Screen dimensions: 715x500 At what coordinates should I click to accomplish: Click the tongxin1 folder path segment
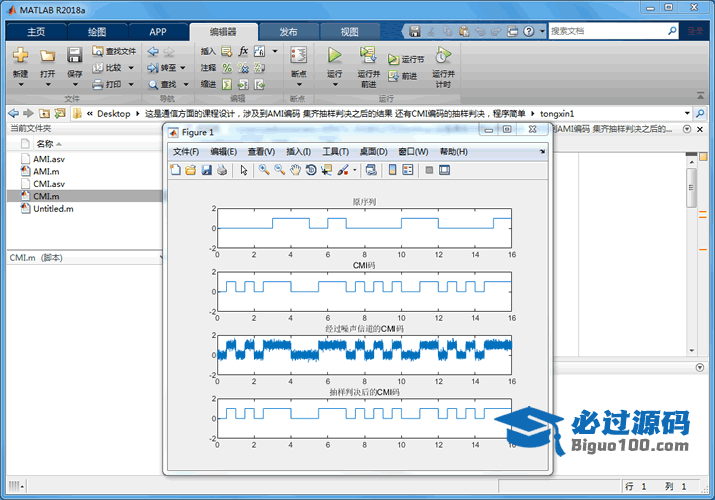tap(557, 113)
